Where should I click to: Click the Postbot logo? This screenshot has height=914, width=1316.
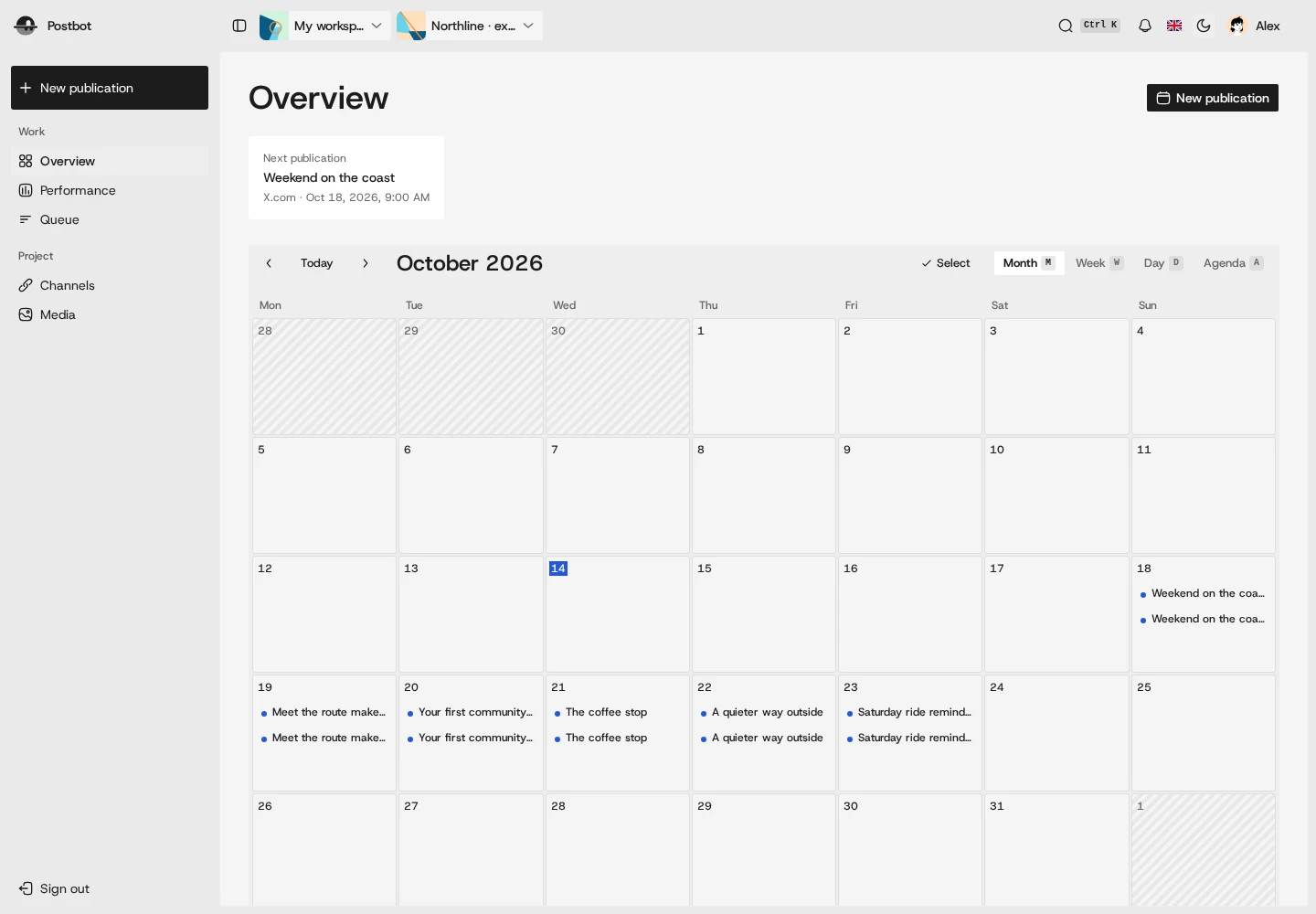26,26
